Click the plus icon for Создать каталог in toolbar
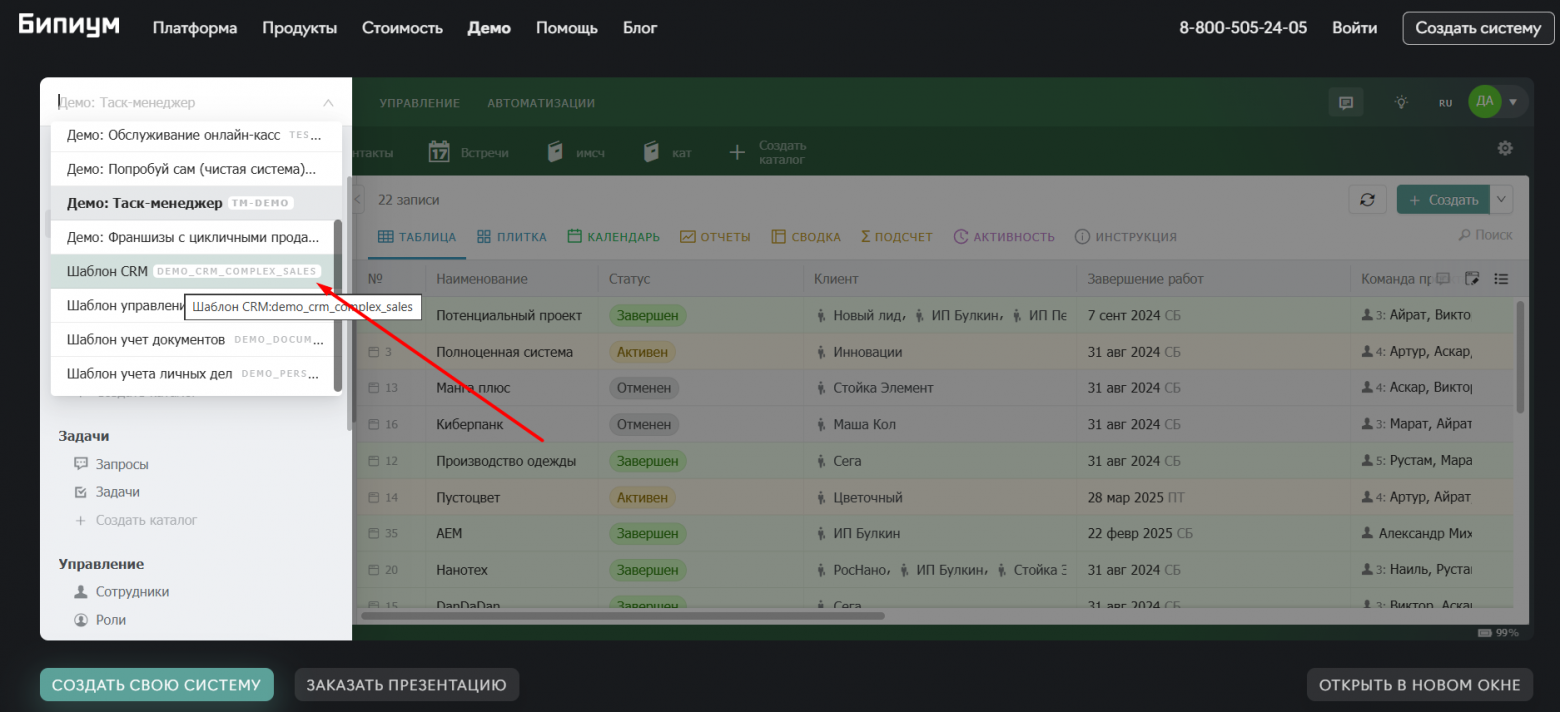Viewport: 1560px width, 712px height. pyautogui.click(x=737, y=153)
